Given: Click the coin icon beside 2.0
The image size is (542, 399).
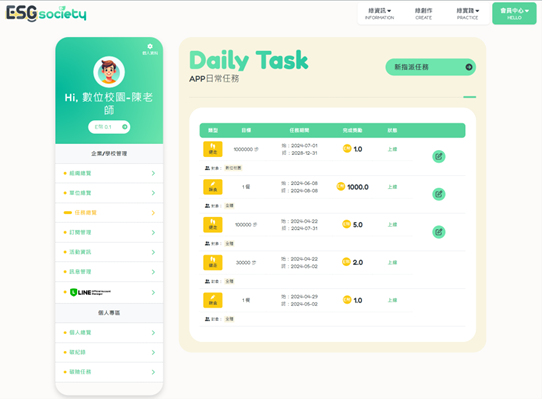Looking at the screenshot, I should [346, 262].
